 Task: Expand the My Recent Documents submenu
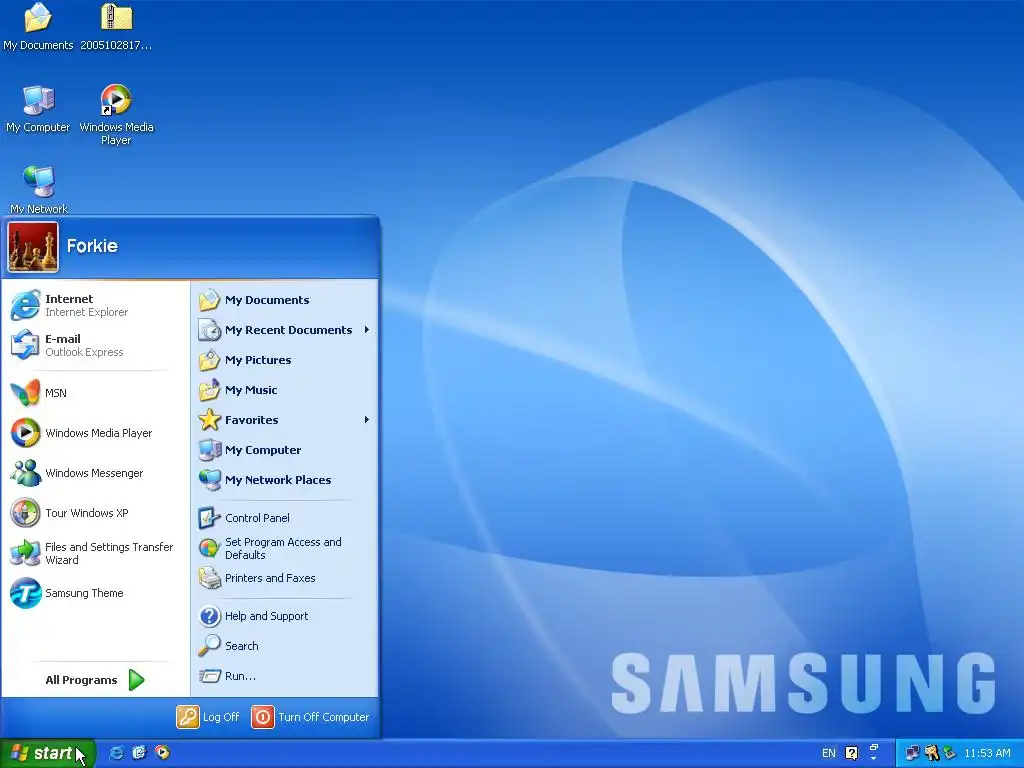click(x=285, y=330)
